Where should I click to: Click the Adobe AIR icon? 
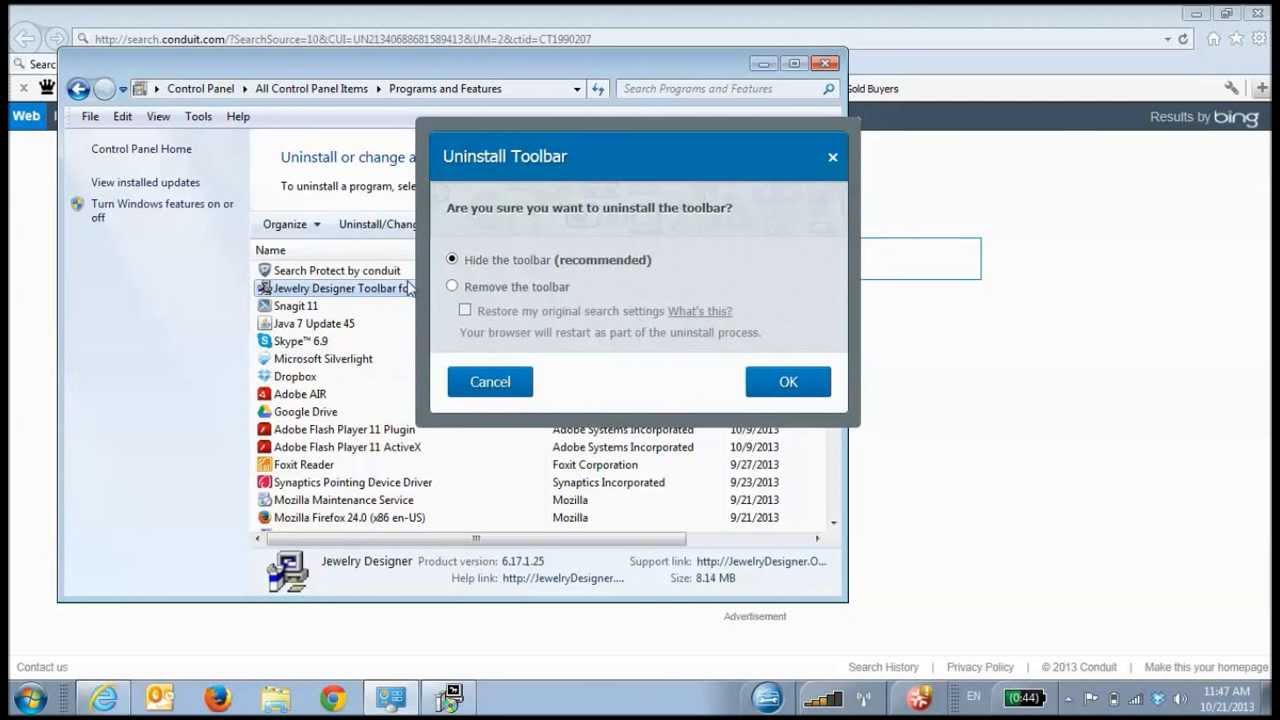coord(264,394)
